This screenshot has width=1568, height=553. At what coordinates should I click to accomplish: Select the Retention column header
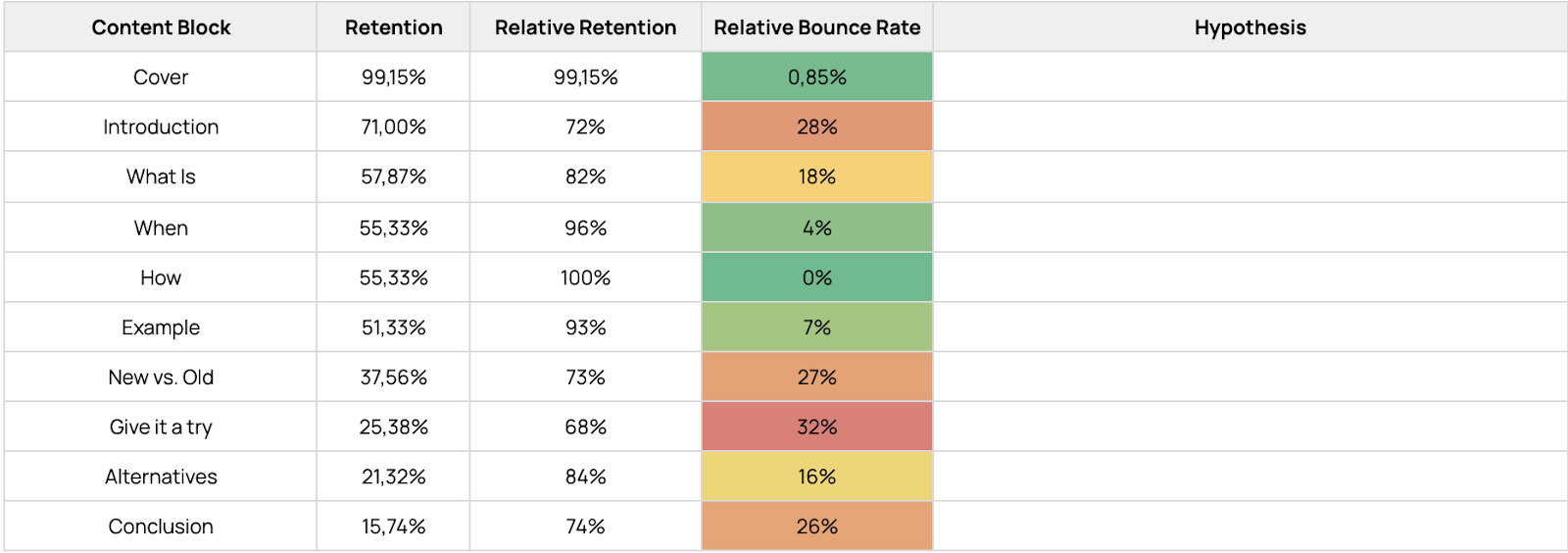tap(393, 27)
